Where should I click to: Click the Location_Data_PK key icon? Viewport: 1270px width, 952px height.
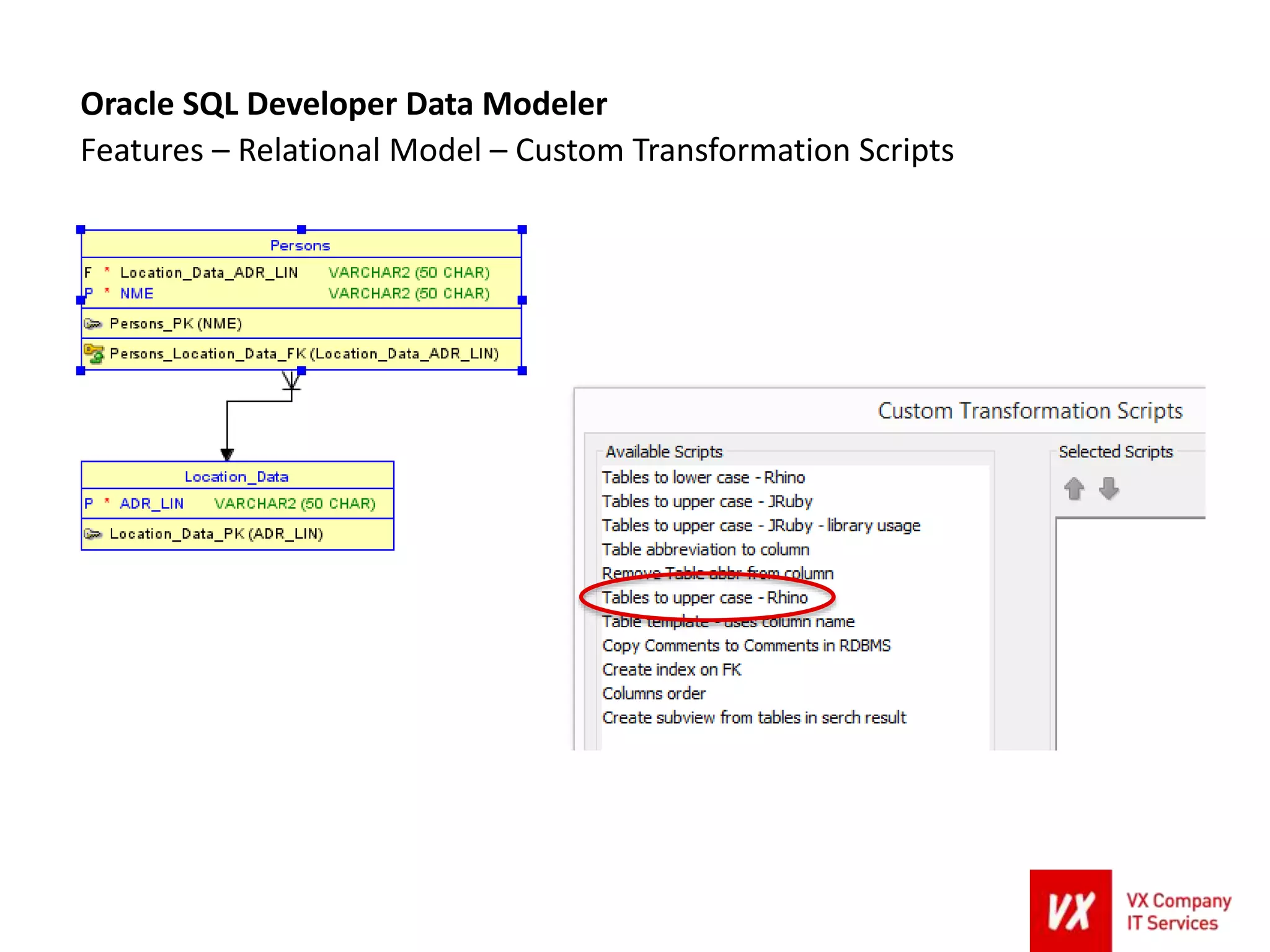(x=93, y=534)
